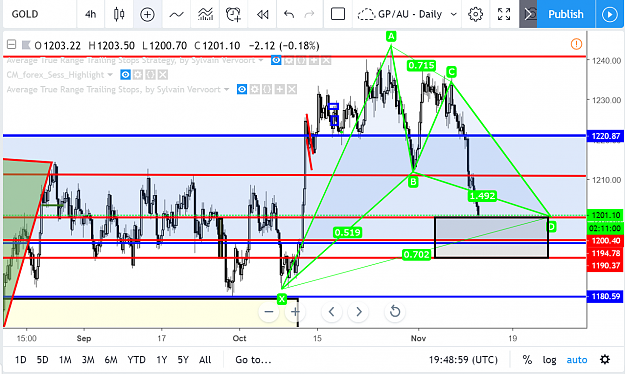
Task: Expand ATR Trailing Stops Strategy dropdown arrow
Action: [261, 61]
